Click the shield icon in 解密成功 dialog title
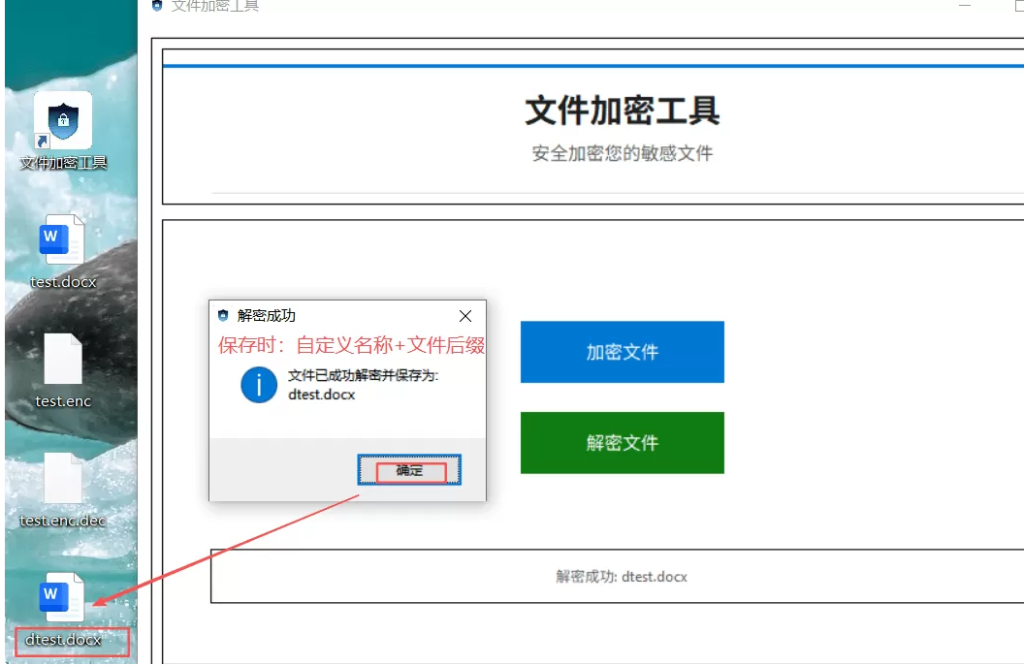1024x665 pixels. pyautogui.click(x=223, y=316)
